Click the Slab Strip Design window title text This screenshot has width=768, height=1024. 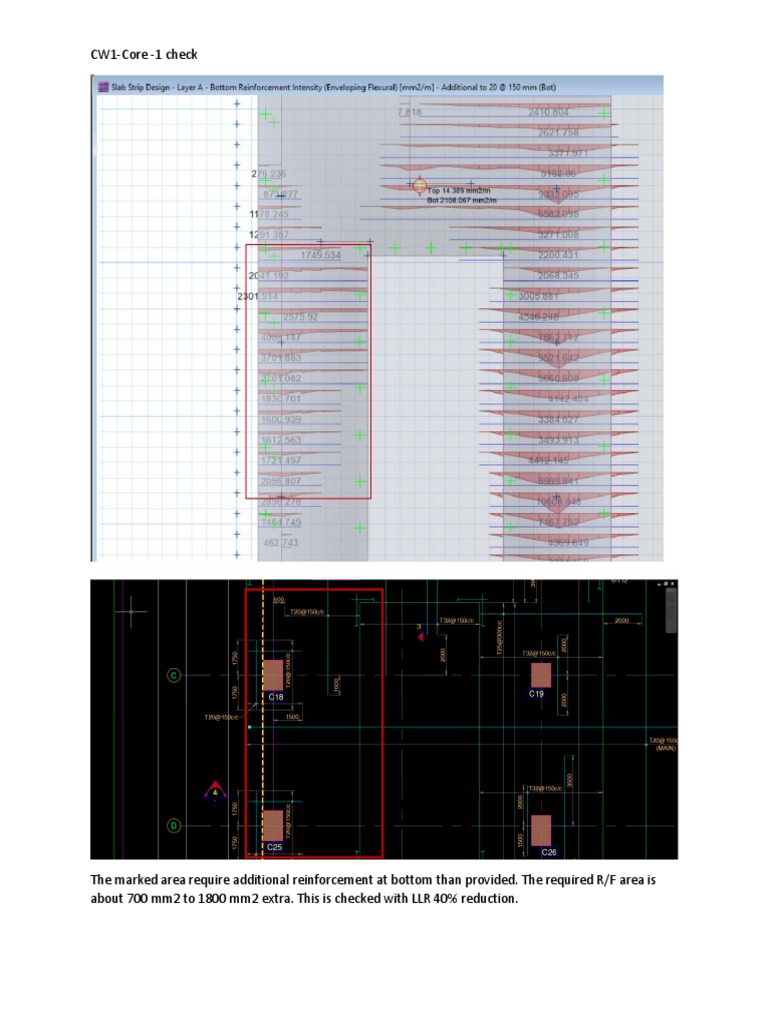tap(333, 87)
